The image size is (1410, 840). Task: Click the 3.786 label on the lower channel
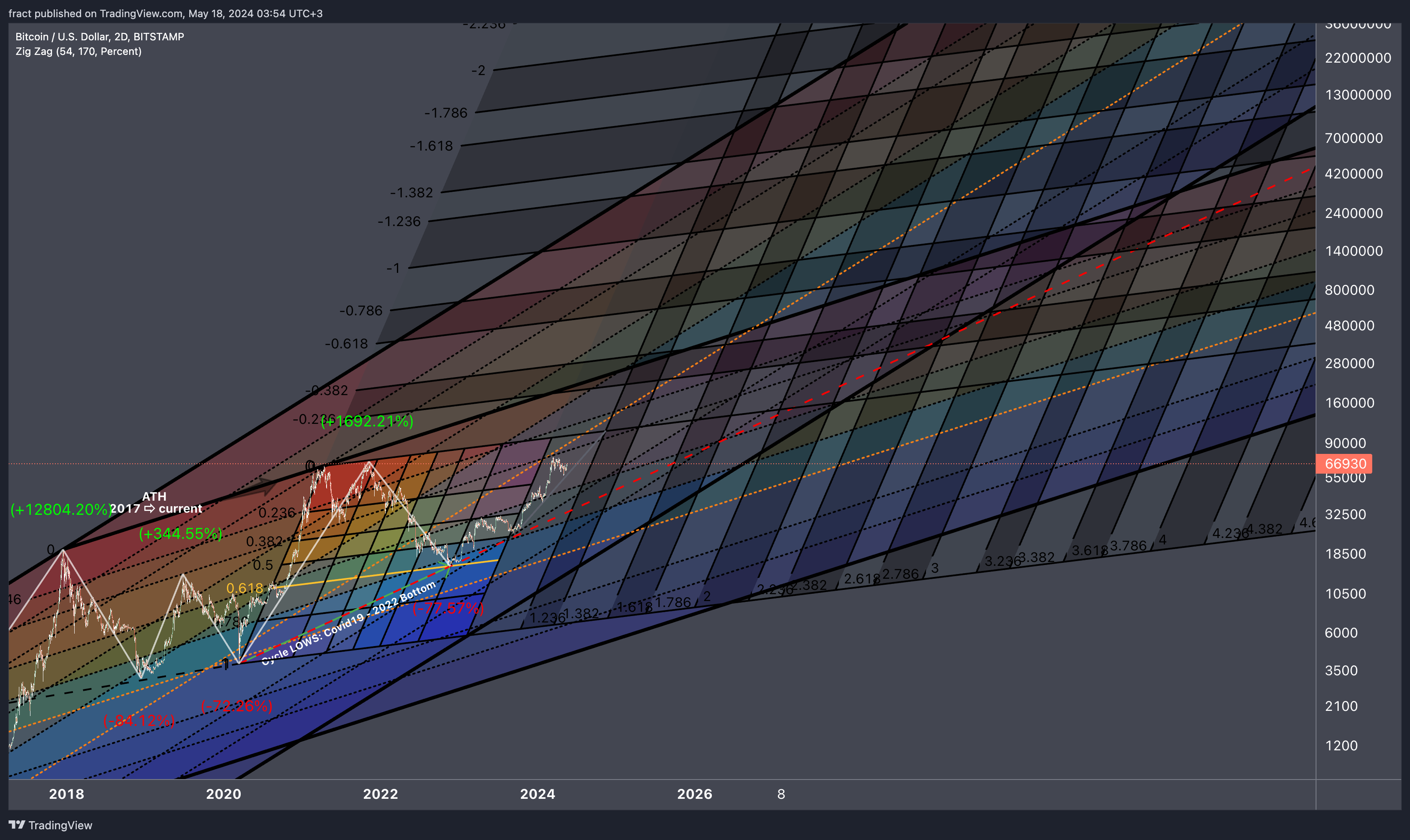click(x=1128, y=546)
